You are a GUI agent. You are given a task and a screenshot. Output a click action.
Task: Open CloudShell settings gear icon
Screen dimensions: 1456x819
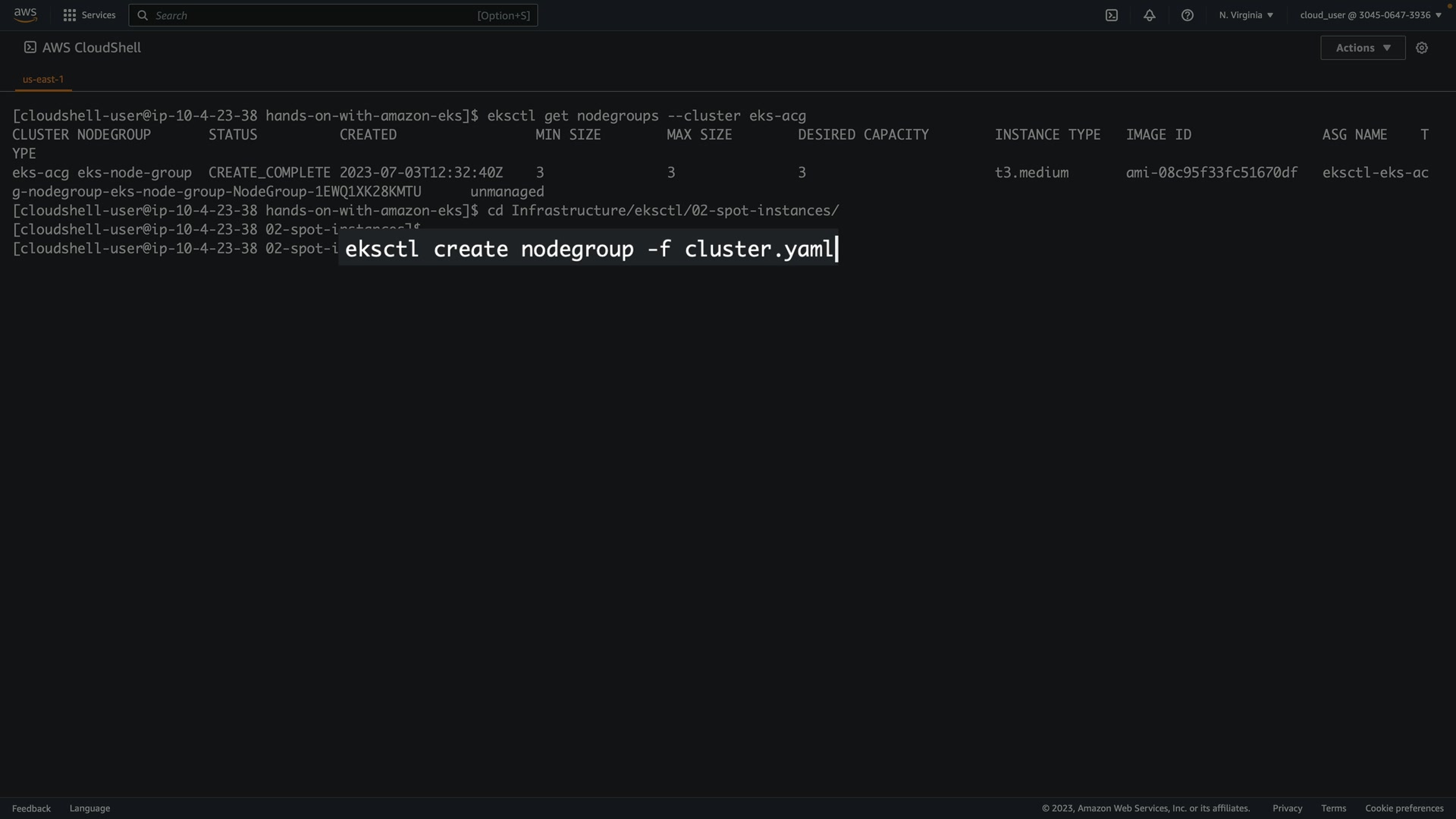coord(1422,48)
